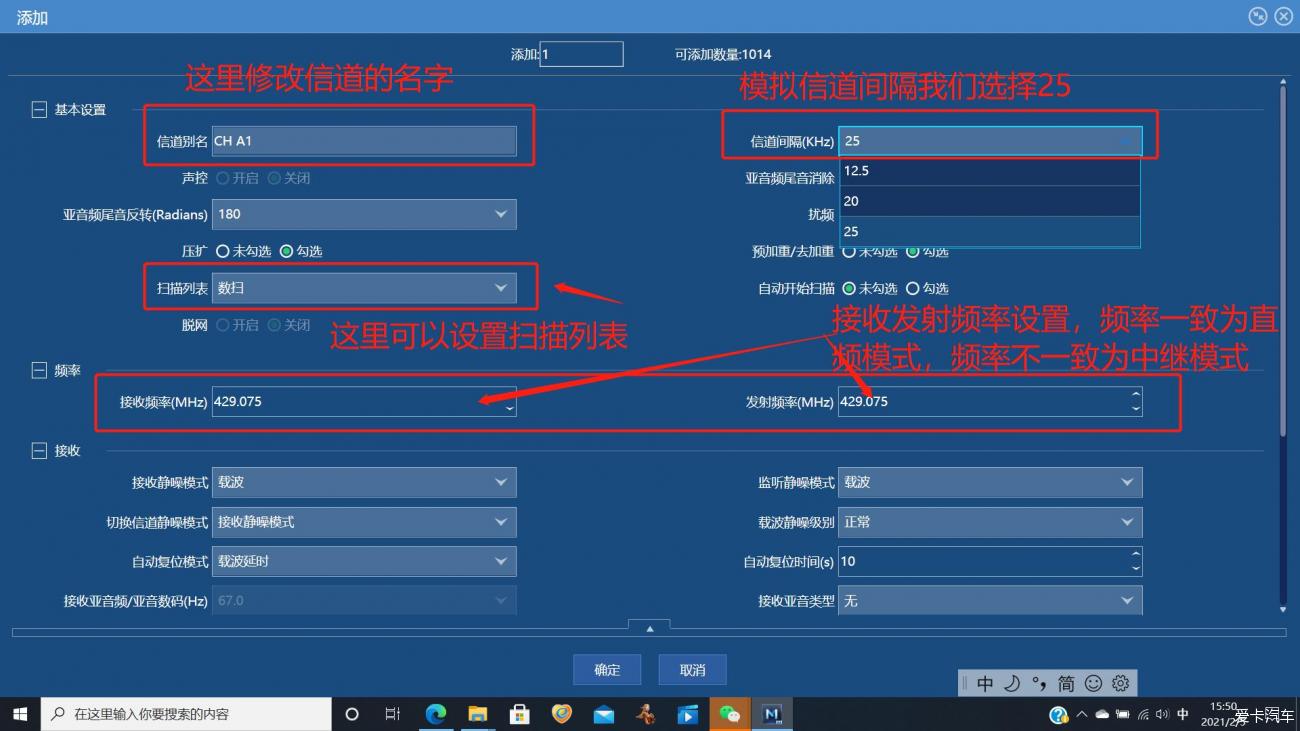
Task: Collapse the 频率 section header
Action: point(39,370)
